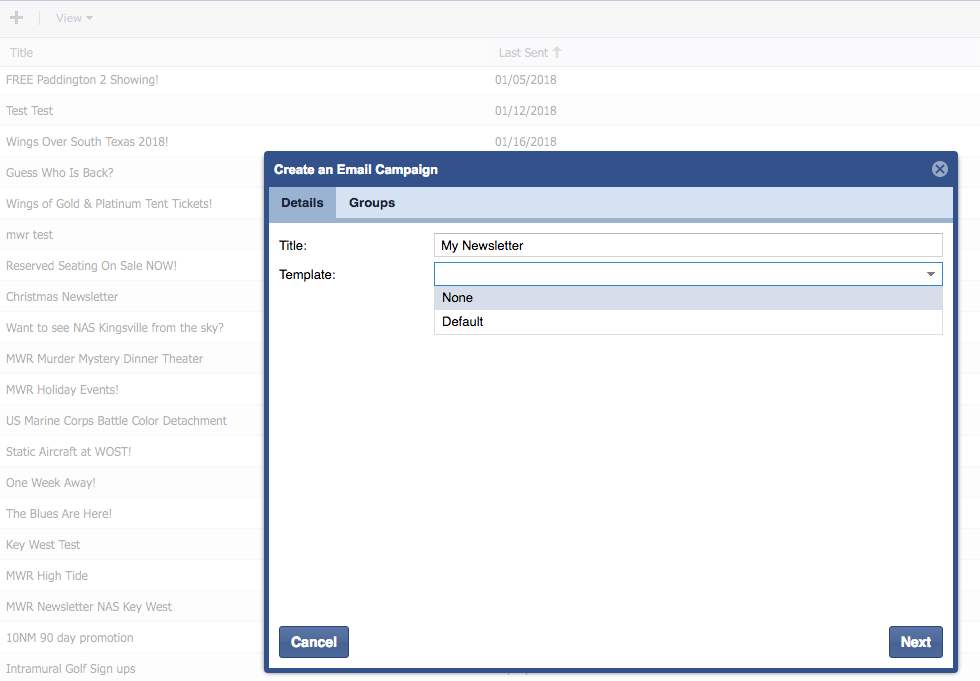
Task: Select the Intramural Golf Sign ups row
Action: click(70, 669)
